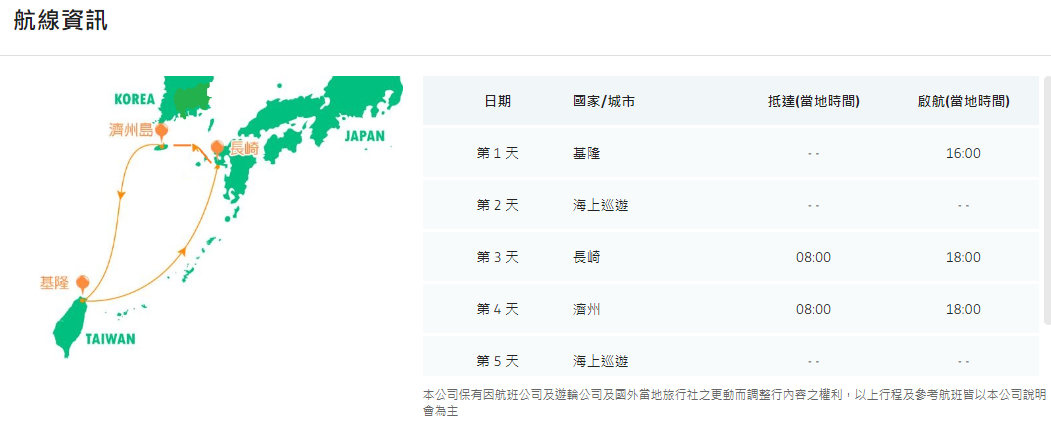1051x421 pixels.
Task: Click the 日期 column header
Action: tap(497, 102)
